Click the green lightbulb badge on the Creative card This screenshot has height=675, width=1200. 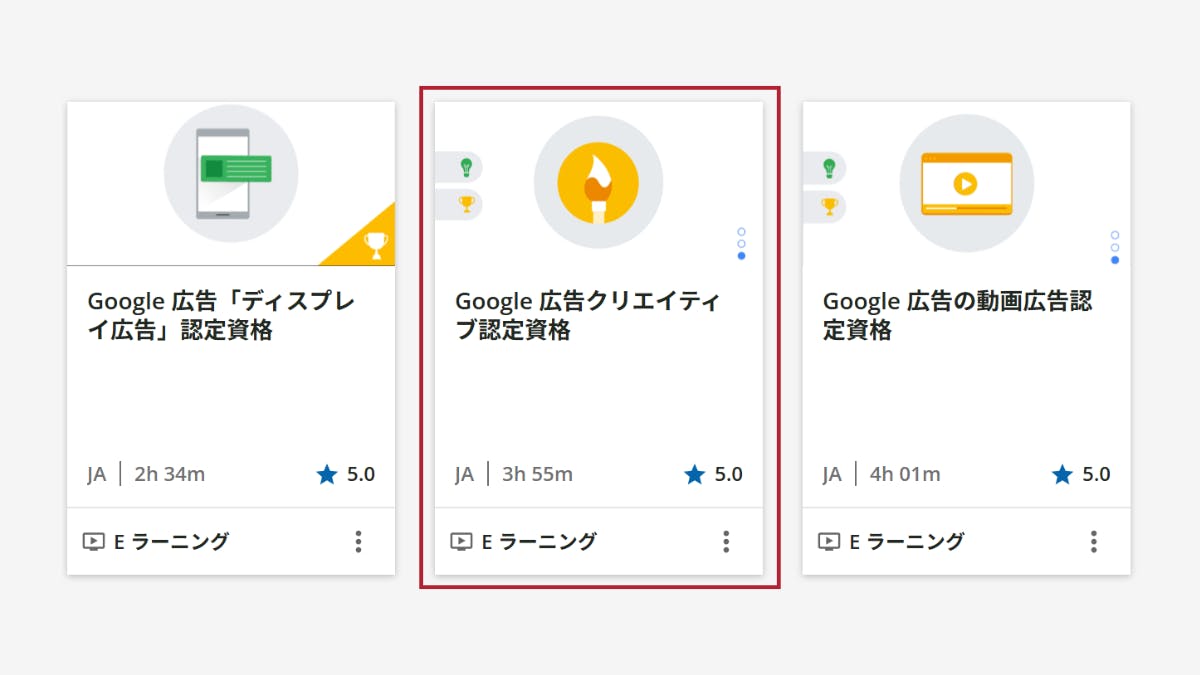[x=465, y=167]
